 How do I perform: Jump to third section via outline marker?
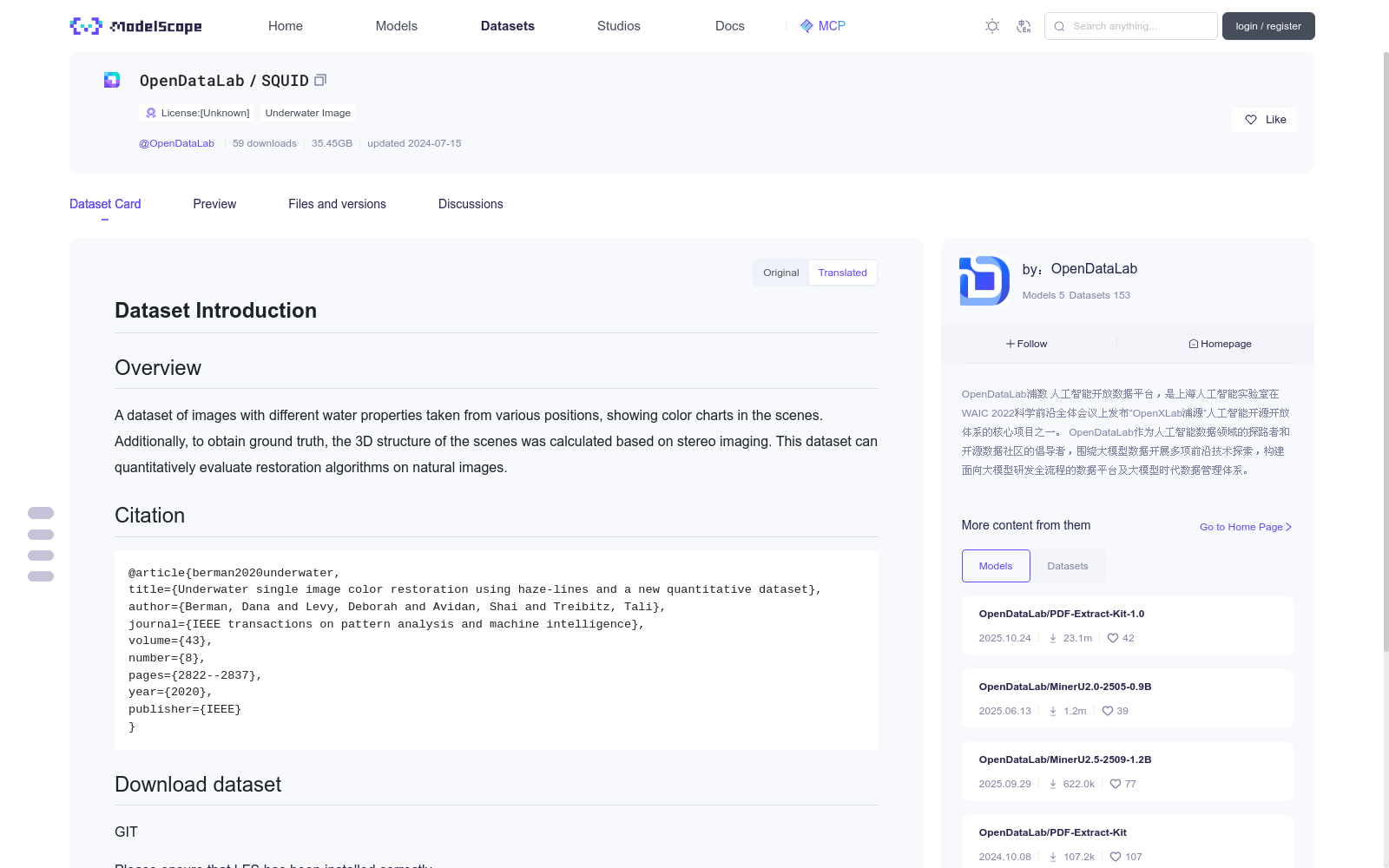coord(41,556)
